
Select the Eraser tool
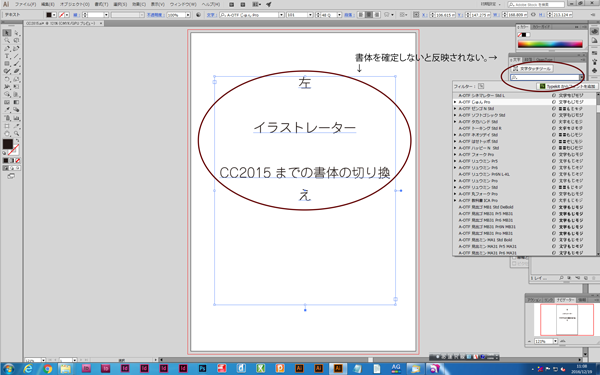16,71
